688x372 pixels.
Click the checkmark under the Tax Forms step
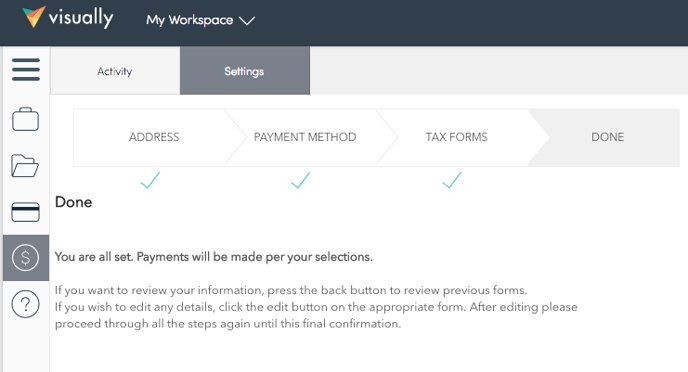[x=452, y=180]
